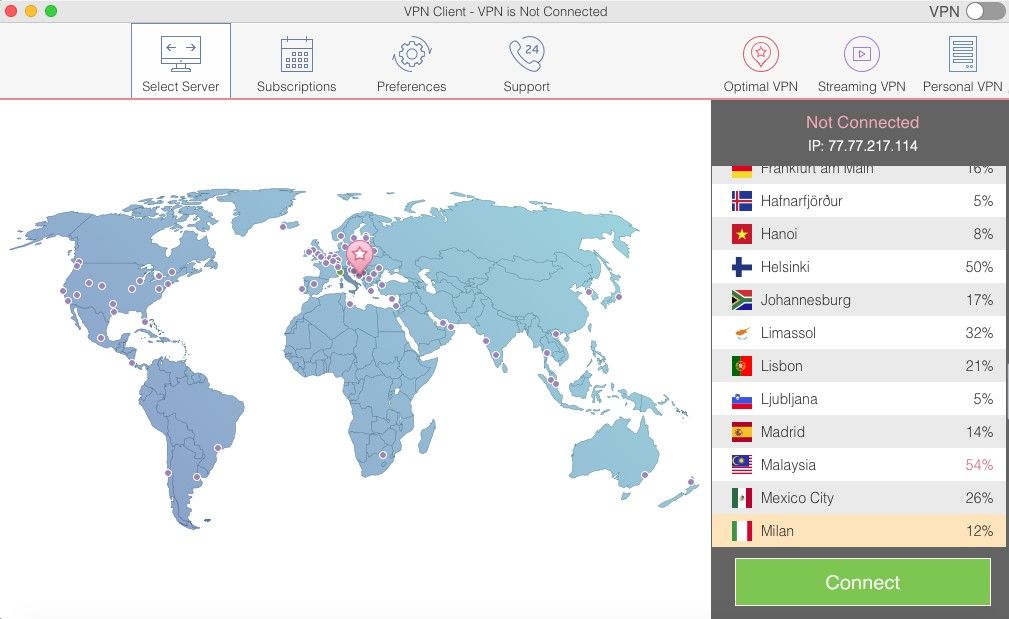Select the Malaysia server
This screenshot has width=1009, height=619.
coord(858,464)
